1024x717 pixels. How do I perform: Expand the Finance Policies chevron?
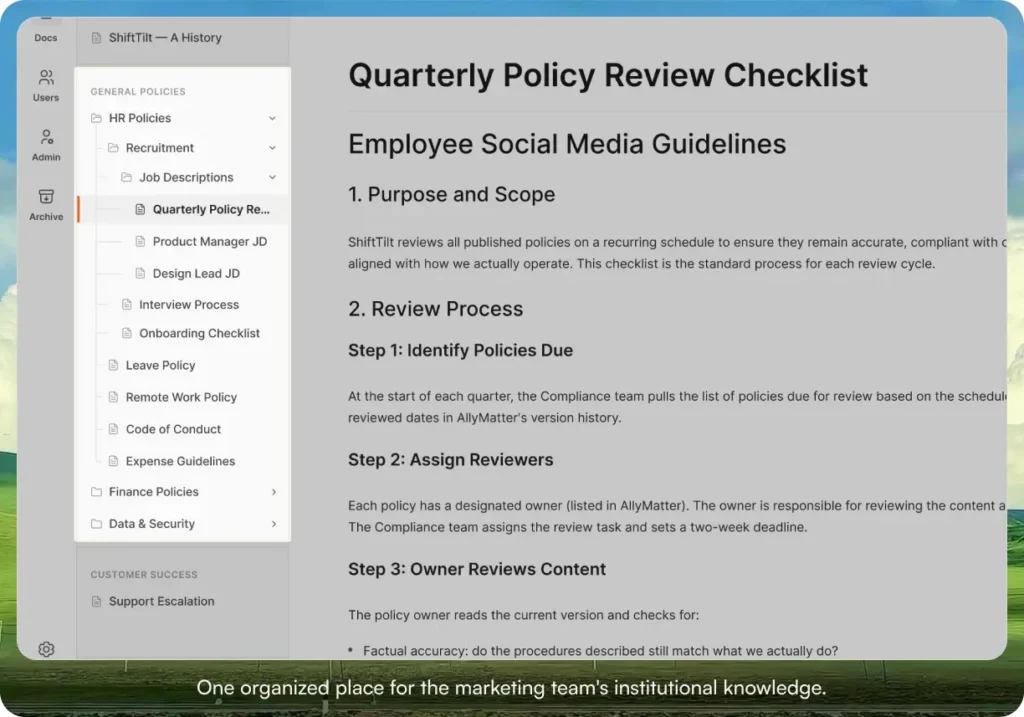coord(274,492)
